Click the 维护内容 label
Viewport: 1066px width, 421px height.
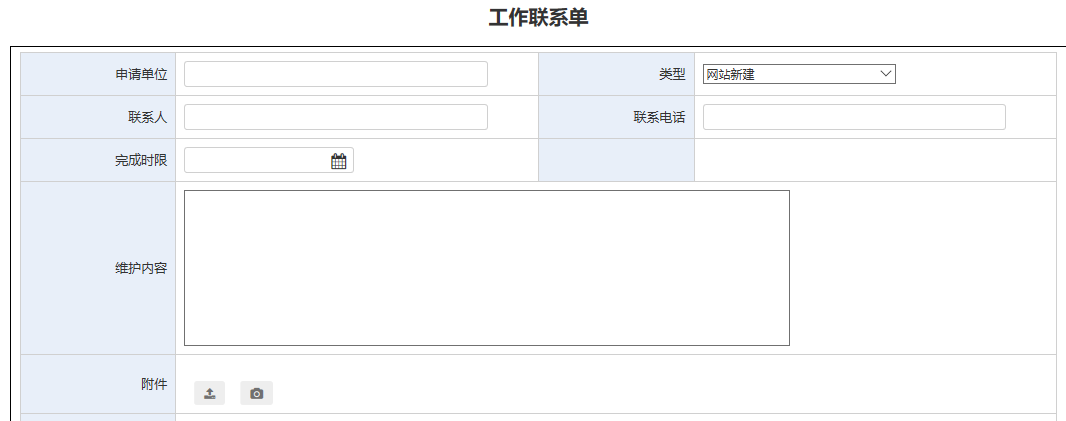(x=141, y=268)
